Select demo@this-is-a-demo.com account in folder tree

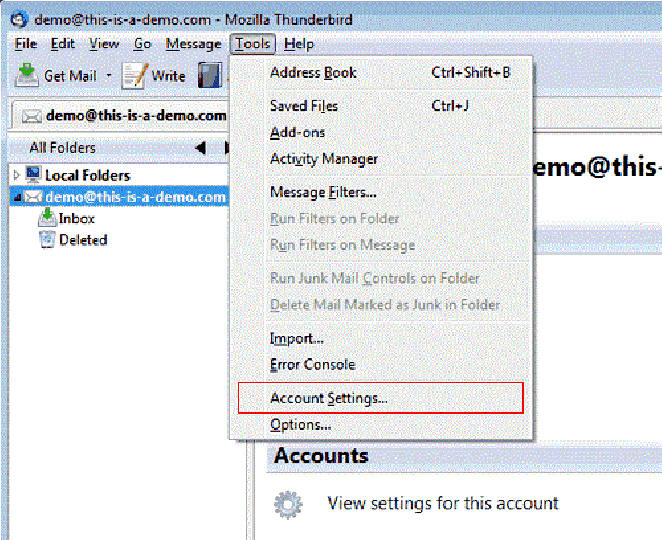pos(136,197)
